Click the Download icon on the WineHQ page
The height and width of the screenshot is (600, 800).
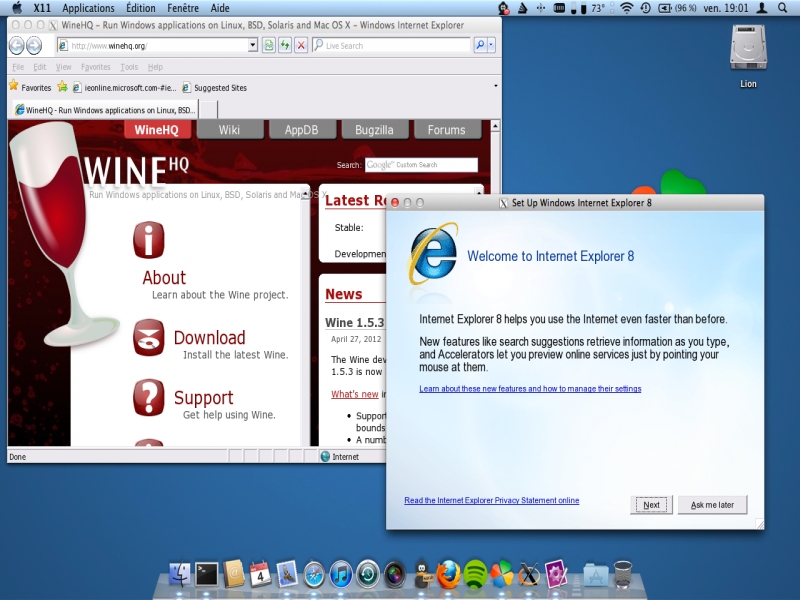pyautogui.click(x=149, y=337)
